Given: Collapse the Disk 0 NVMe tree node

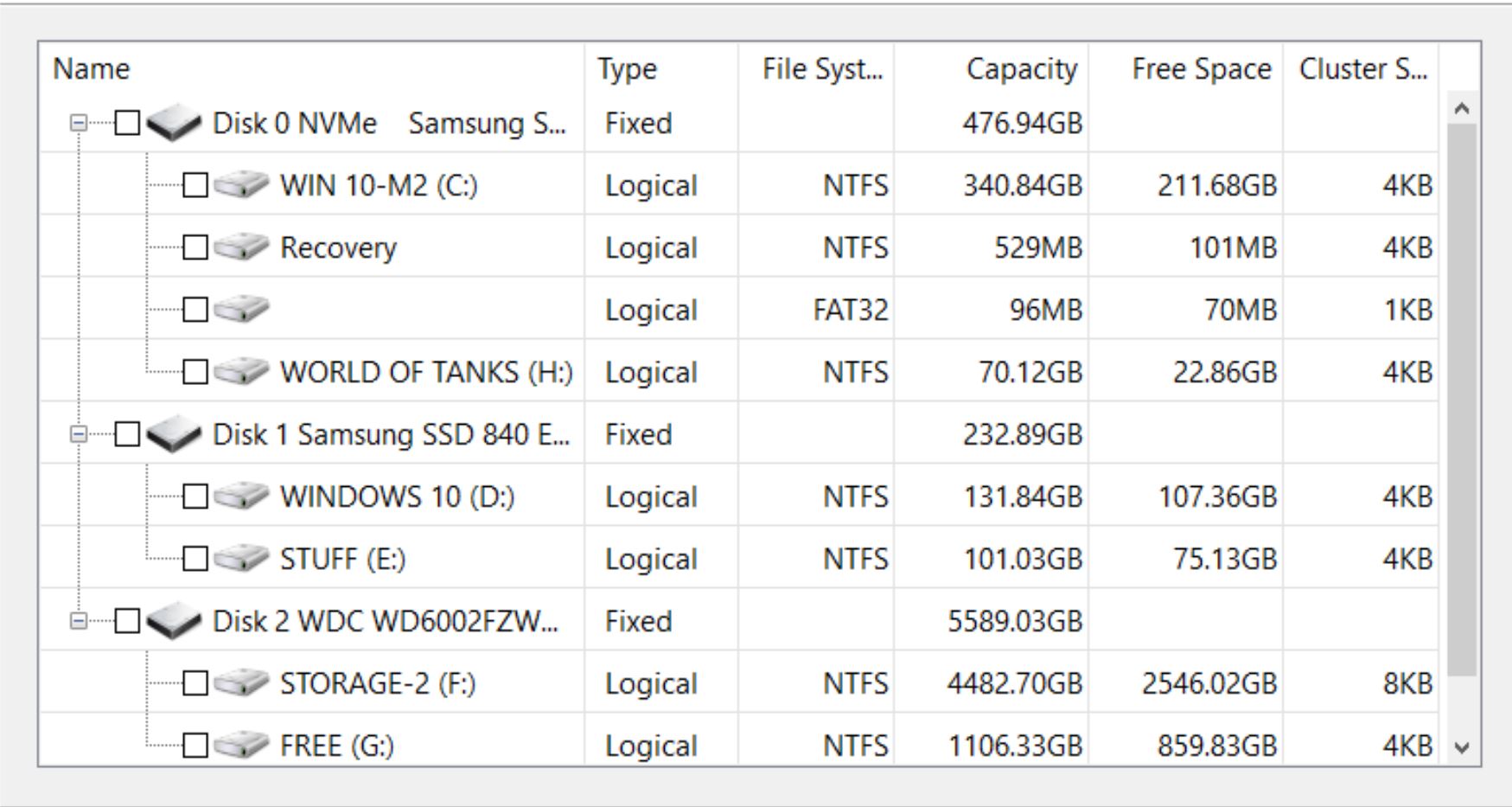Looking at the screenshot, I should pyautogui.click(x=79, y=123).
